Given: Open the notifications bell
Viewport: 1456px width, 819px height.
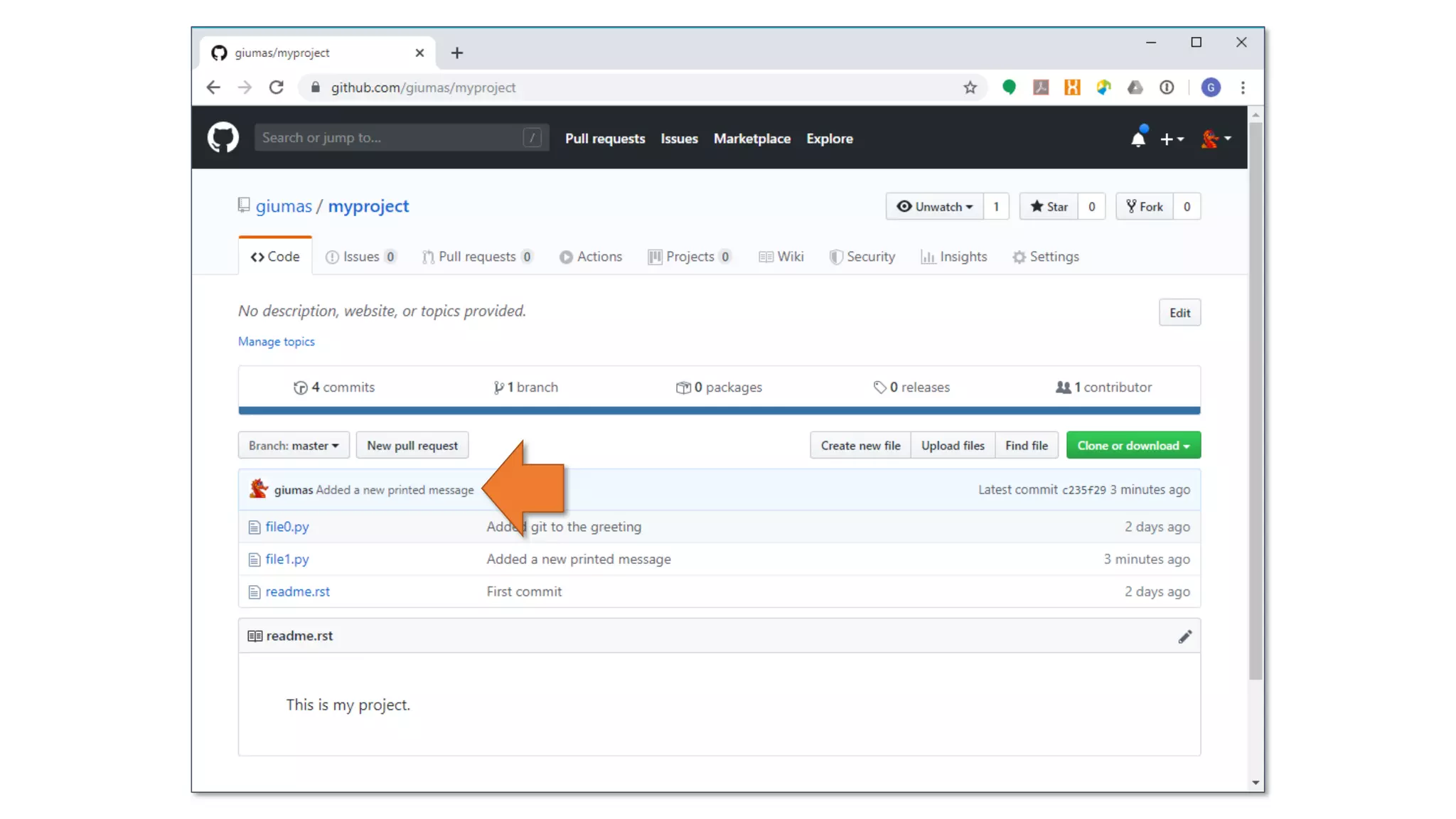Looking at the screenshot, I should [x=1137, y=139].
